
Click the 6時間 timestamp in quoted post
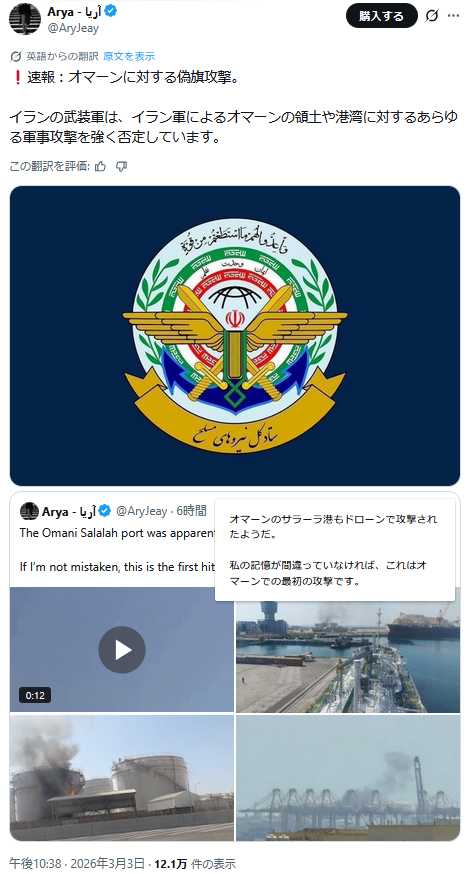[x=191, y=511]
